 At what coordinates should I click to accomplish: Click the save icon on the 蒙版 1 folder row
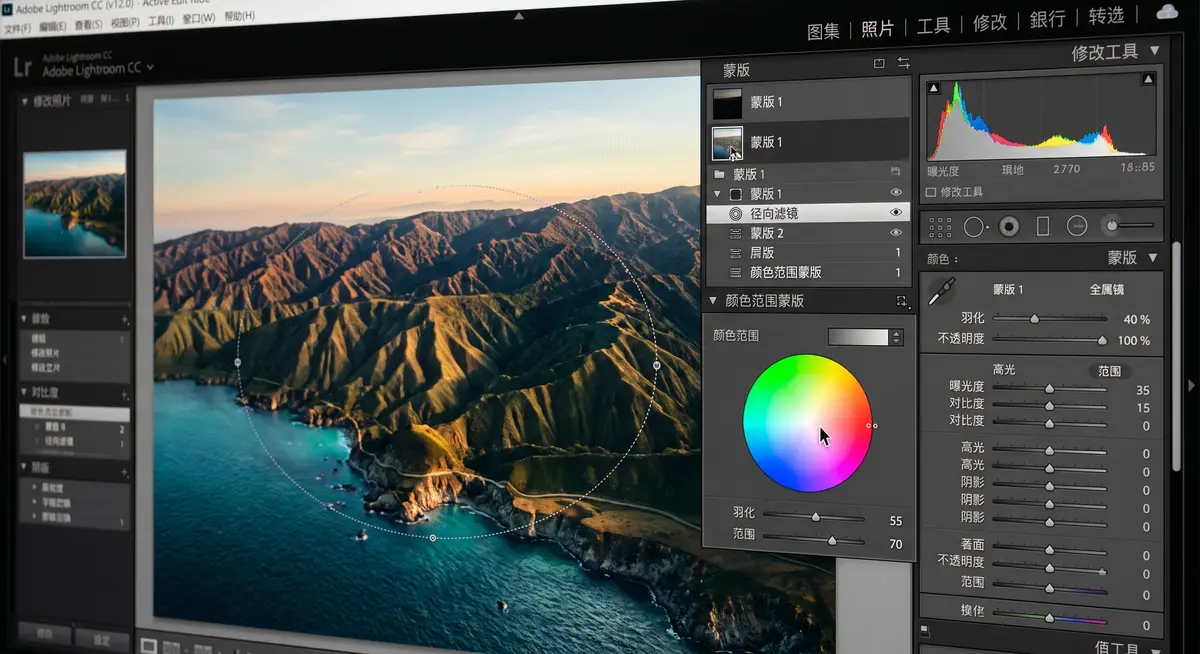click(896, 173)
